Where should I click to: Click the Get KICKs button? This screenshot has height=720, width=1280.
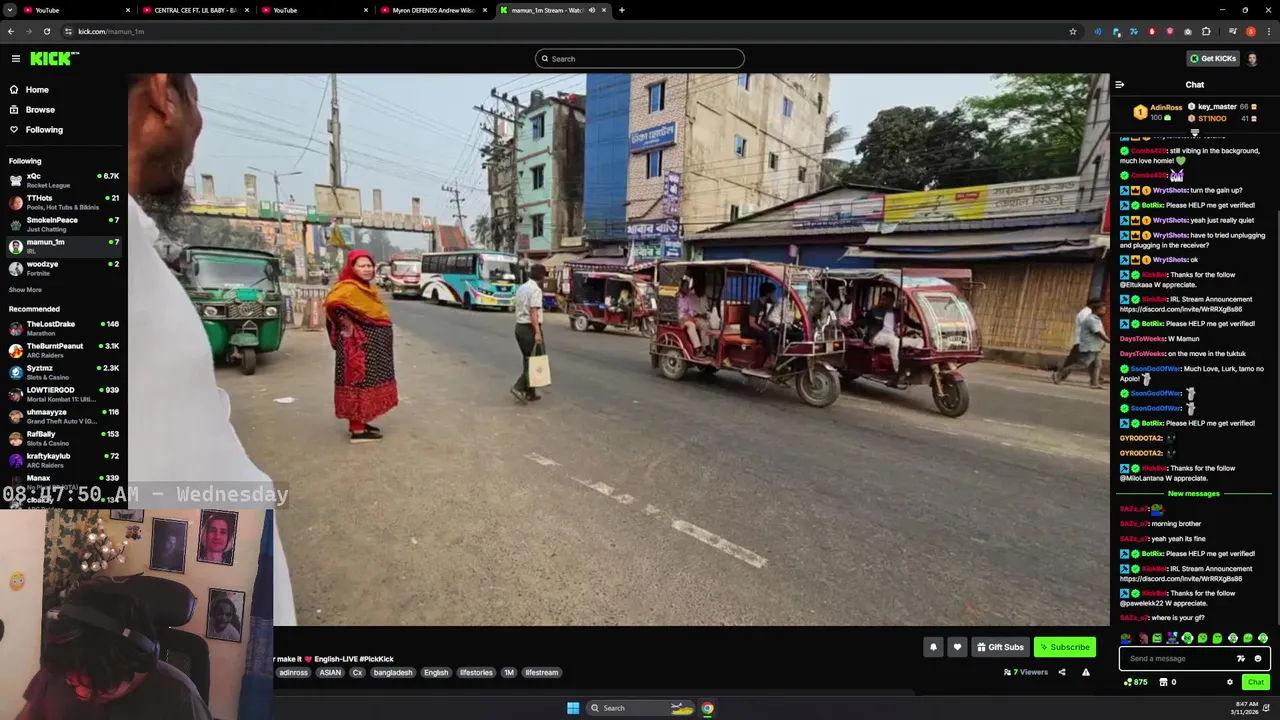[1212, 59]
